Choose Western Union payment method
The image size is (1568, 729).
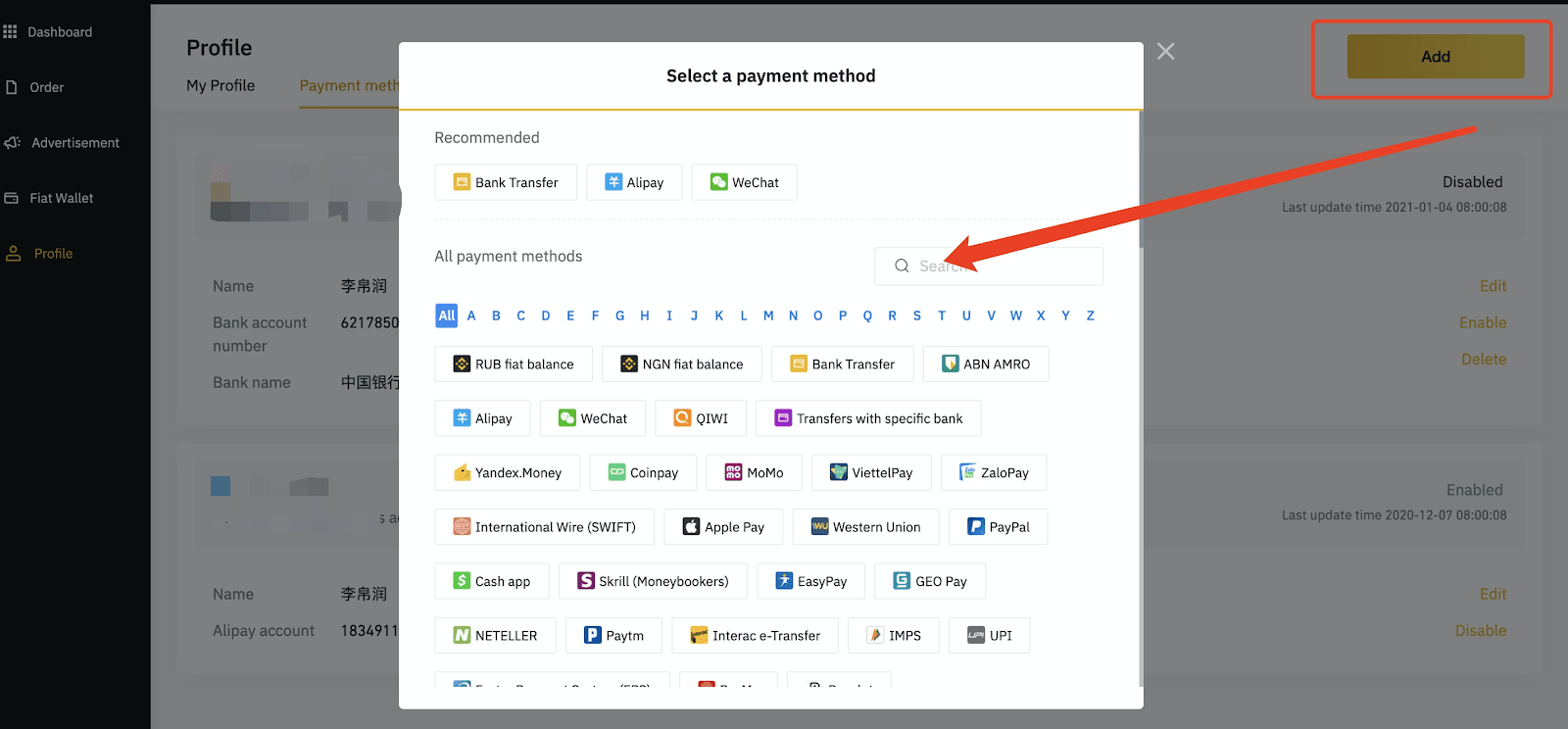[x=865, y=527]
